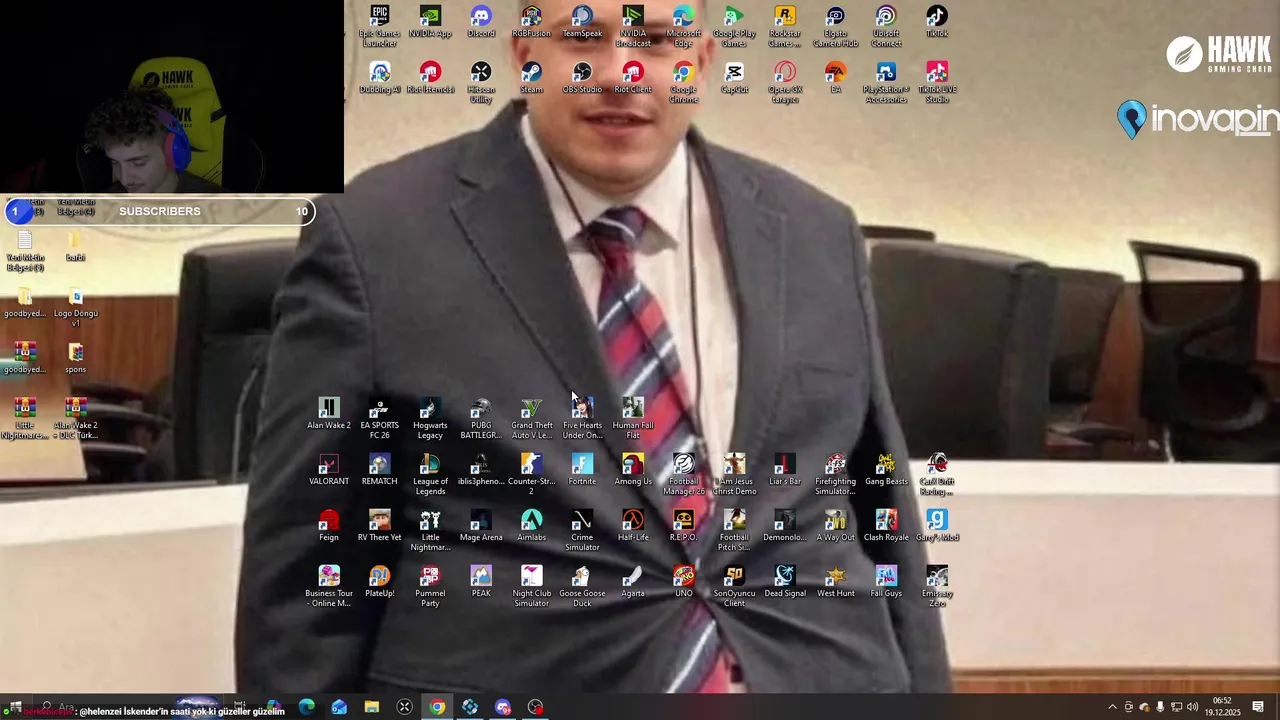1280x720 pixels.
Task: Open the PlateUp! shortcut
Action: click(379, 582)
